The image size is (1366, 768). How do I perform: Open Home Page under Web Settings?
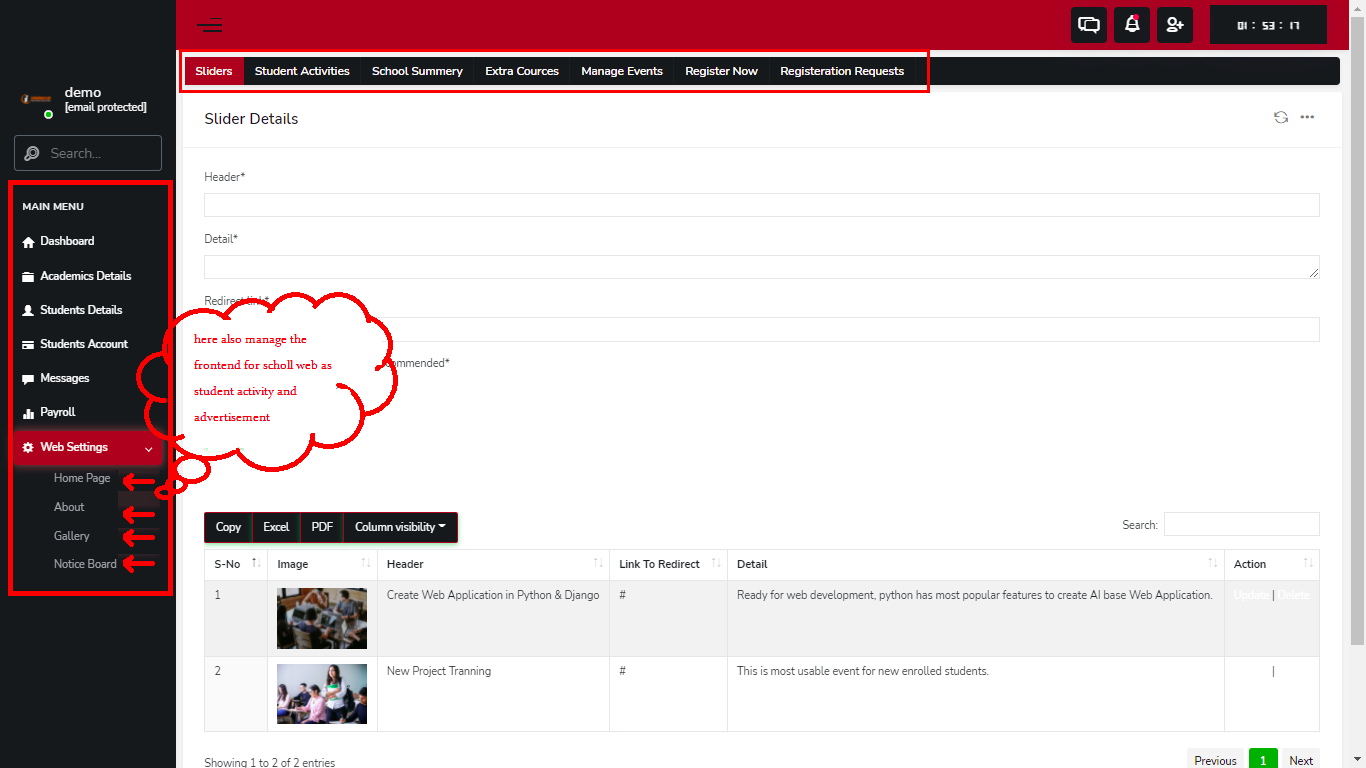coord(82,478)
